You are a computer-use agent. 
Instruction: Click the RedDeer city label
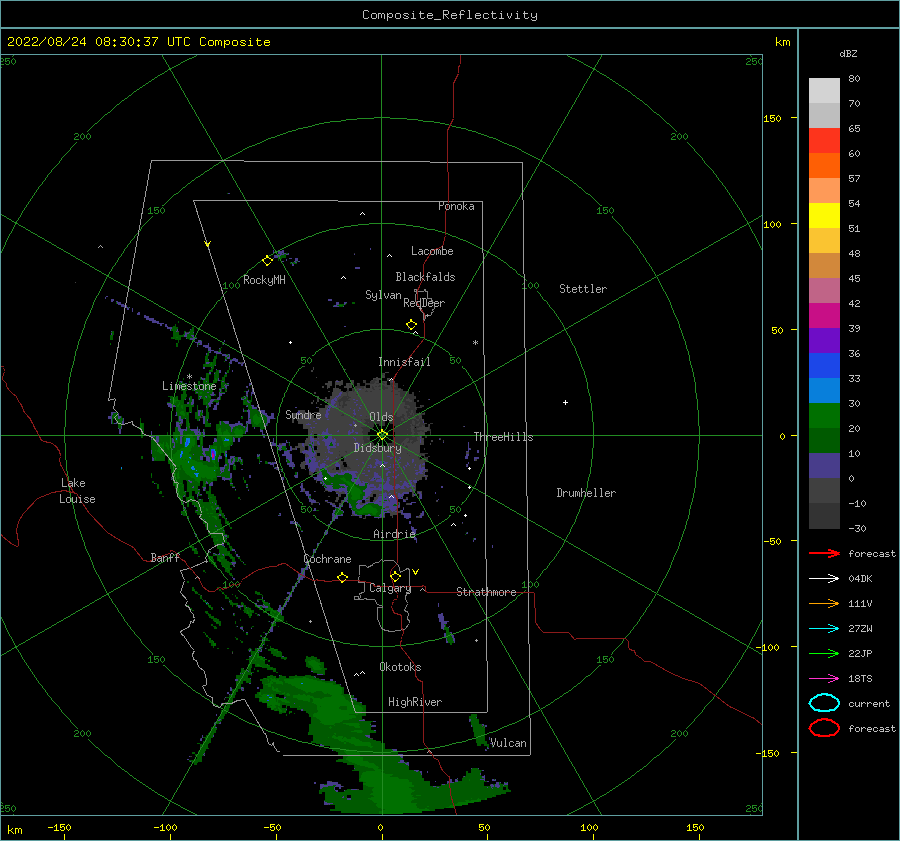click(x=424, y=303)
